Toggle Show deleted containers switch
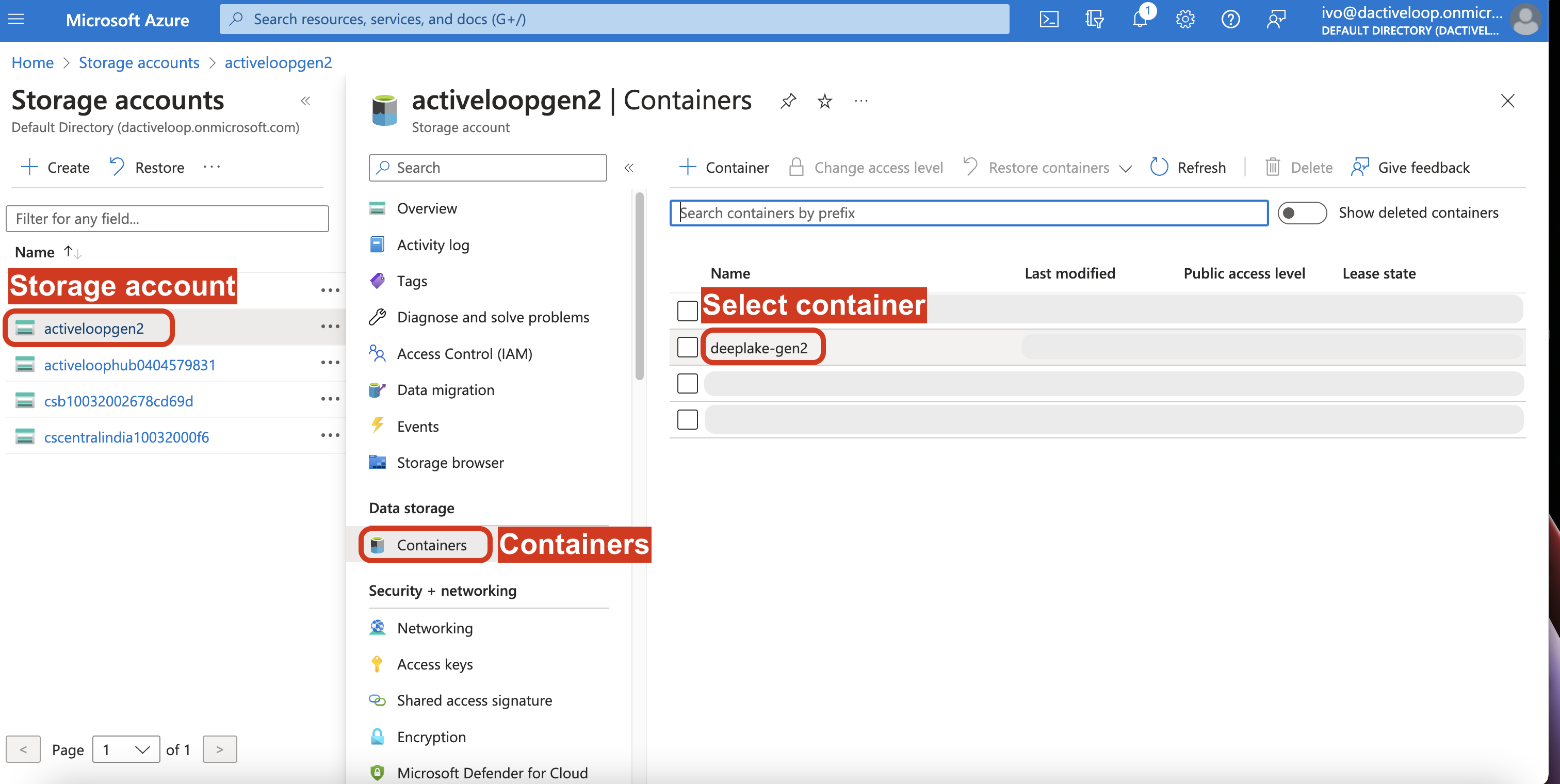Screen dimensions: 1560x784 (1302, 213)
